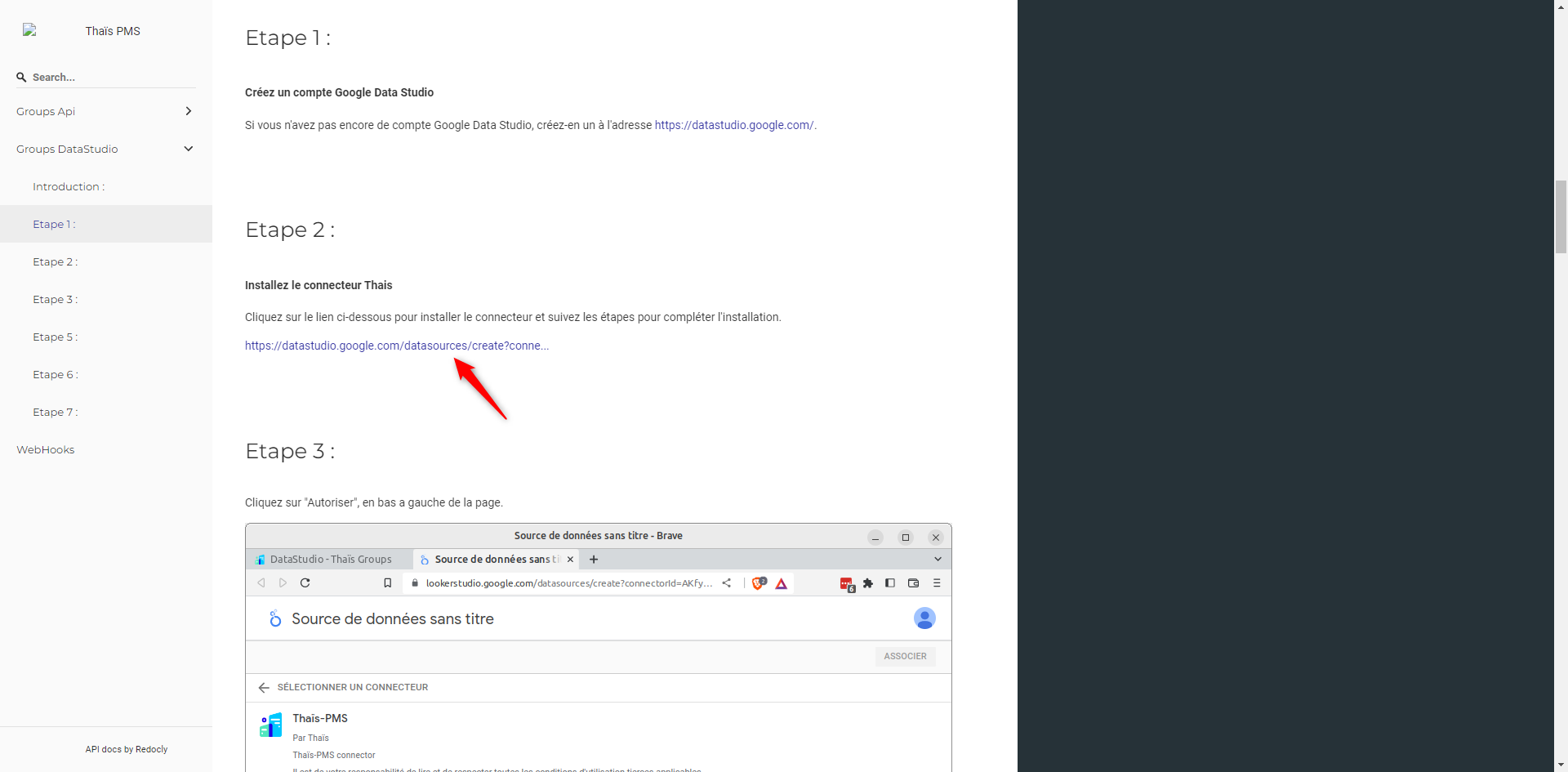1568x772 pixels.
Task: Click the Thaïs-PMS connector title
Action: pyautogui.click(x=320, y=719)
